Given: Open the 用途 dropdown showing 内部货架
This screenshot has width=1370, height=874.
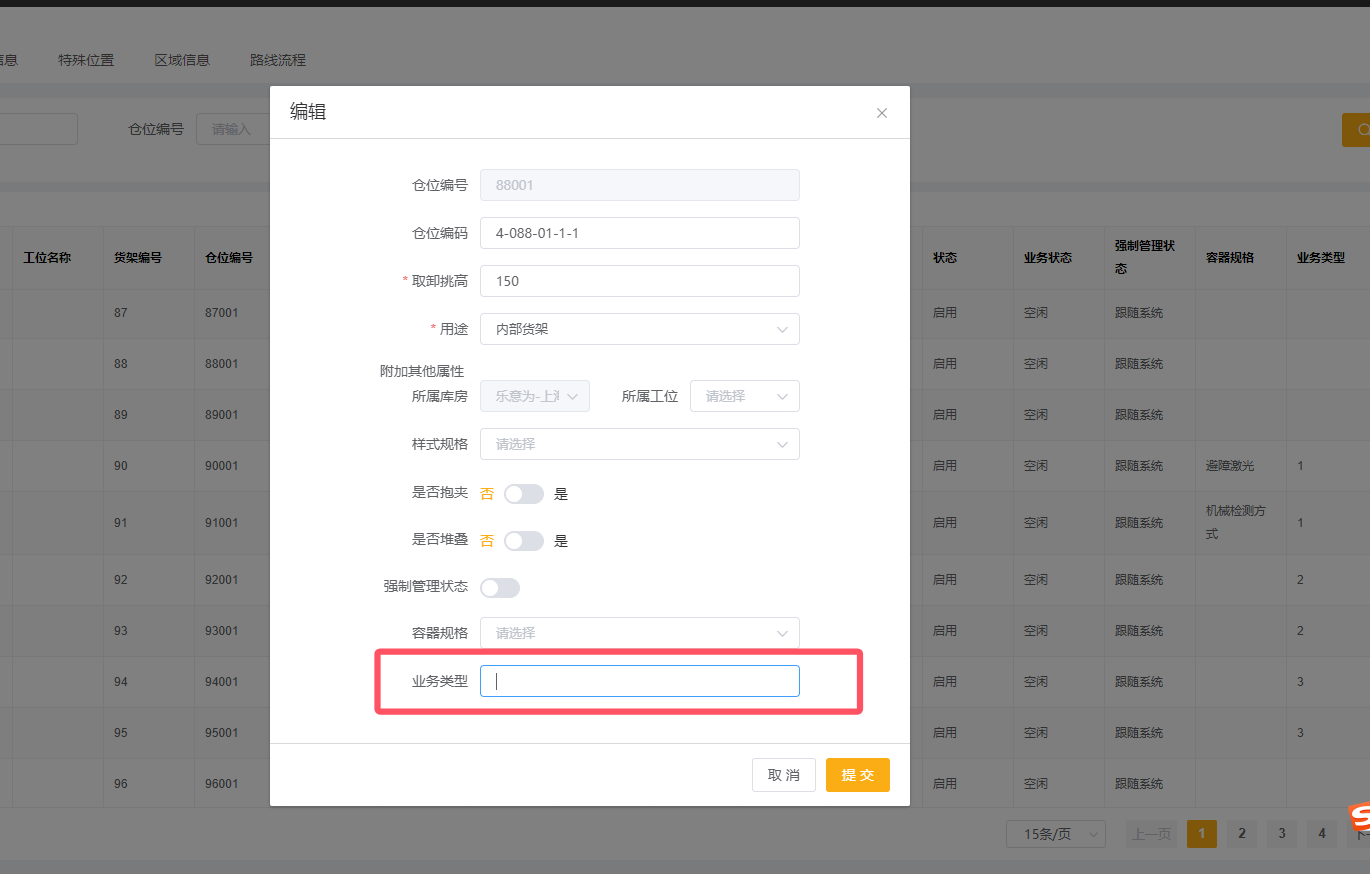Looking at the screenshot, I should tap(640, 329).
